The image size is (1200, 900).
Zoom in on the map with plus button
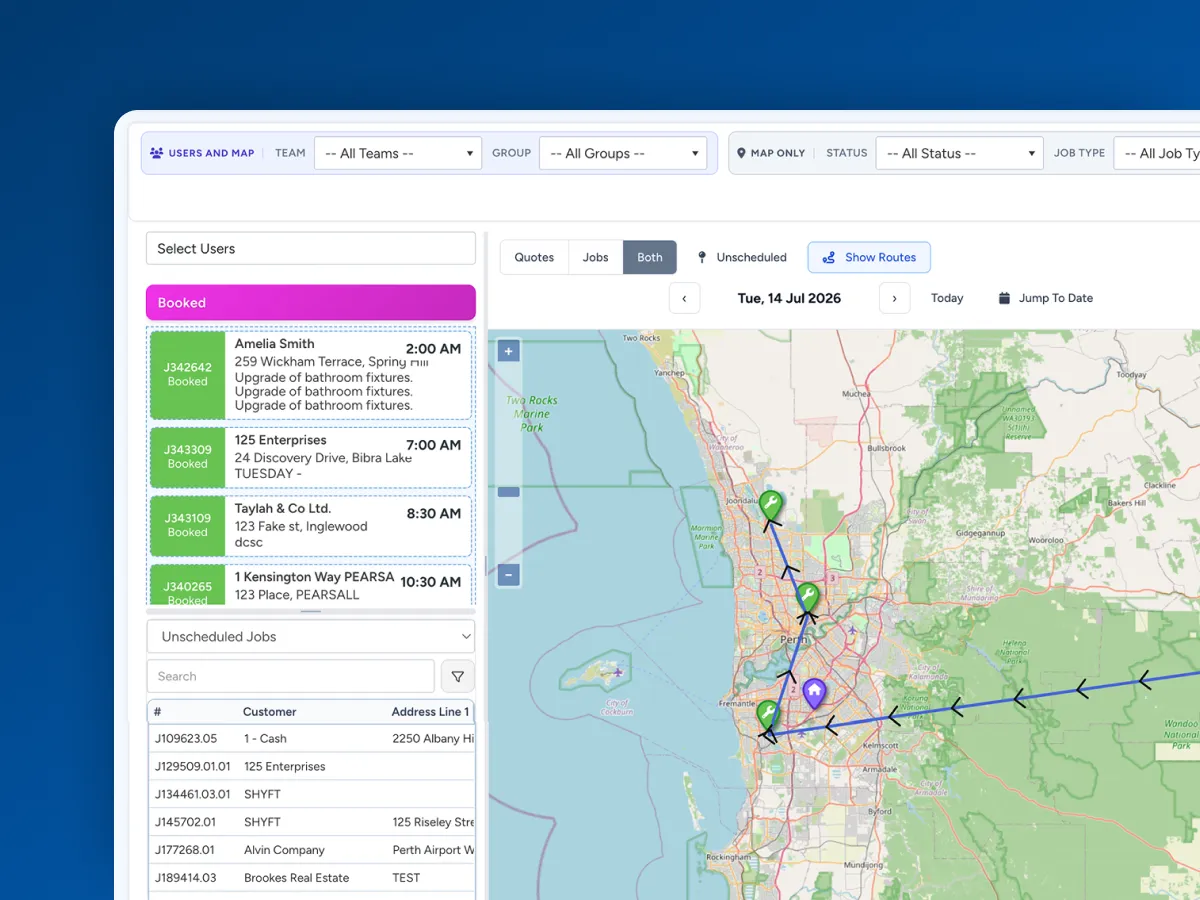pyautogui.click(x=509, y=351)
